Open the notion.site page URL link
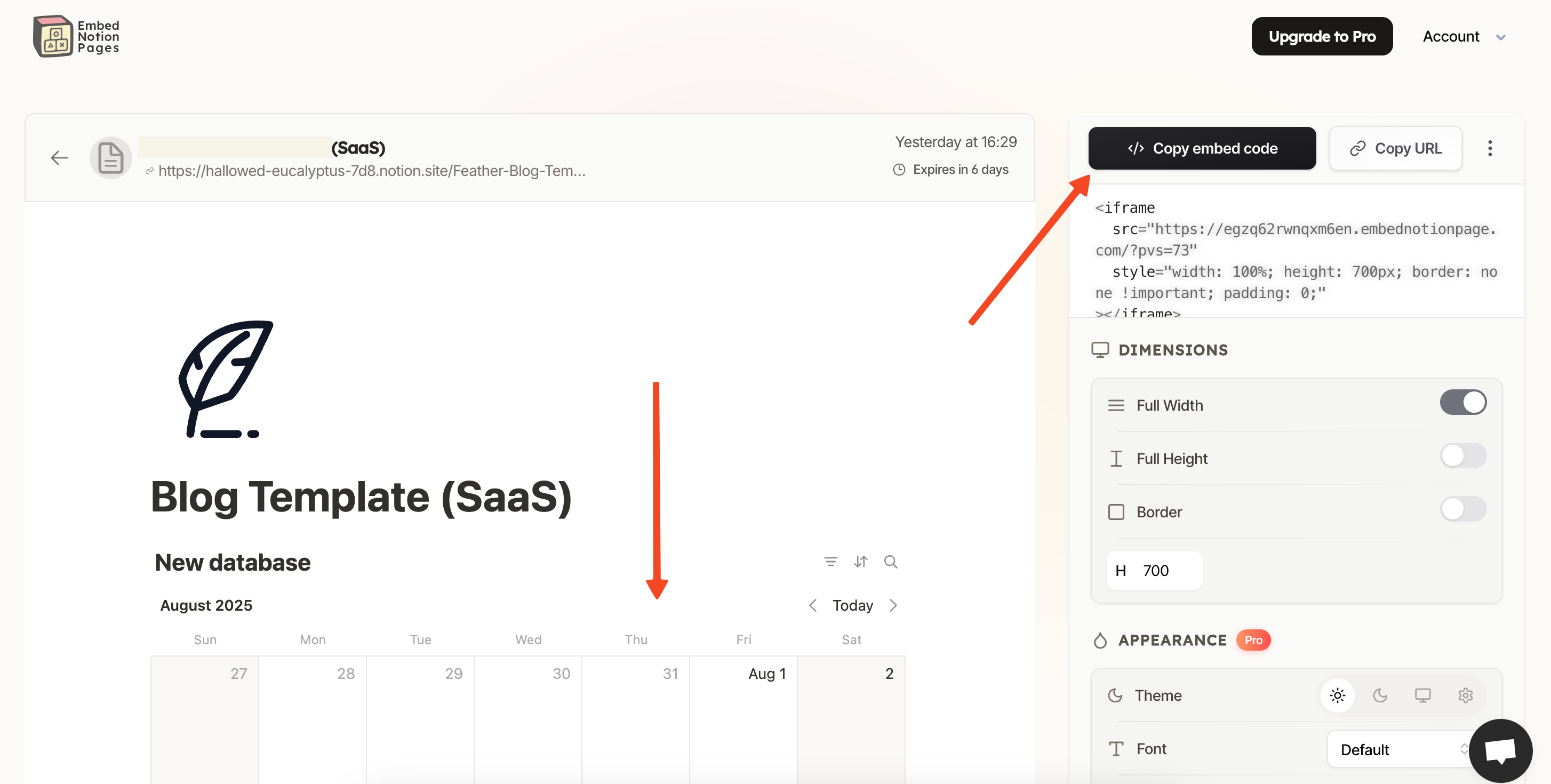Image resolution: width=1551 pixels, height=784 pixels. tap(372, 171)
